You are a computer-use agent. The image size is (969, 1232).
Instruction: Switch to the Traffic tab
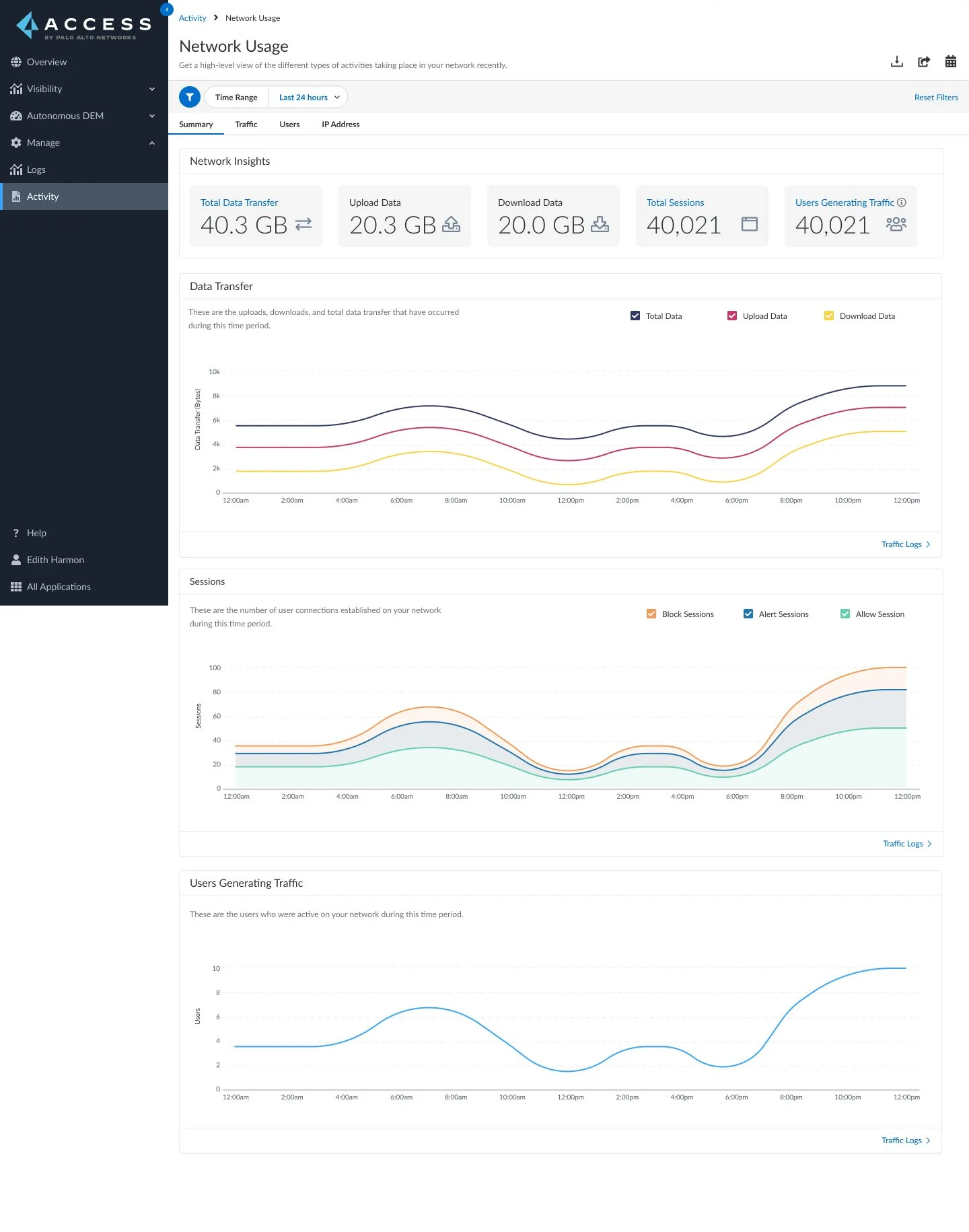(246, 124)
